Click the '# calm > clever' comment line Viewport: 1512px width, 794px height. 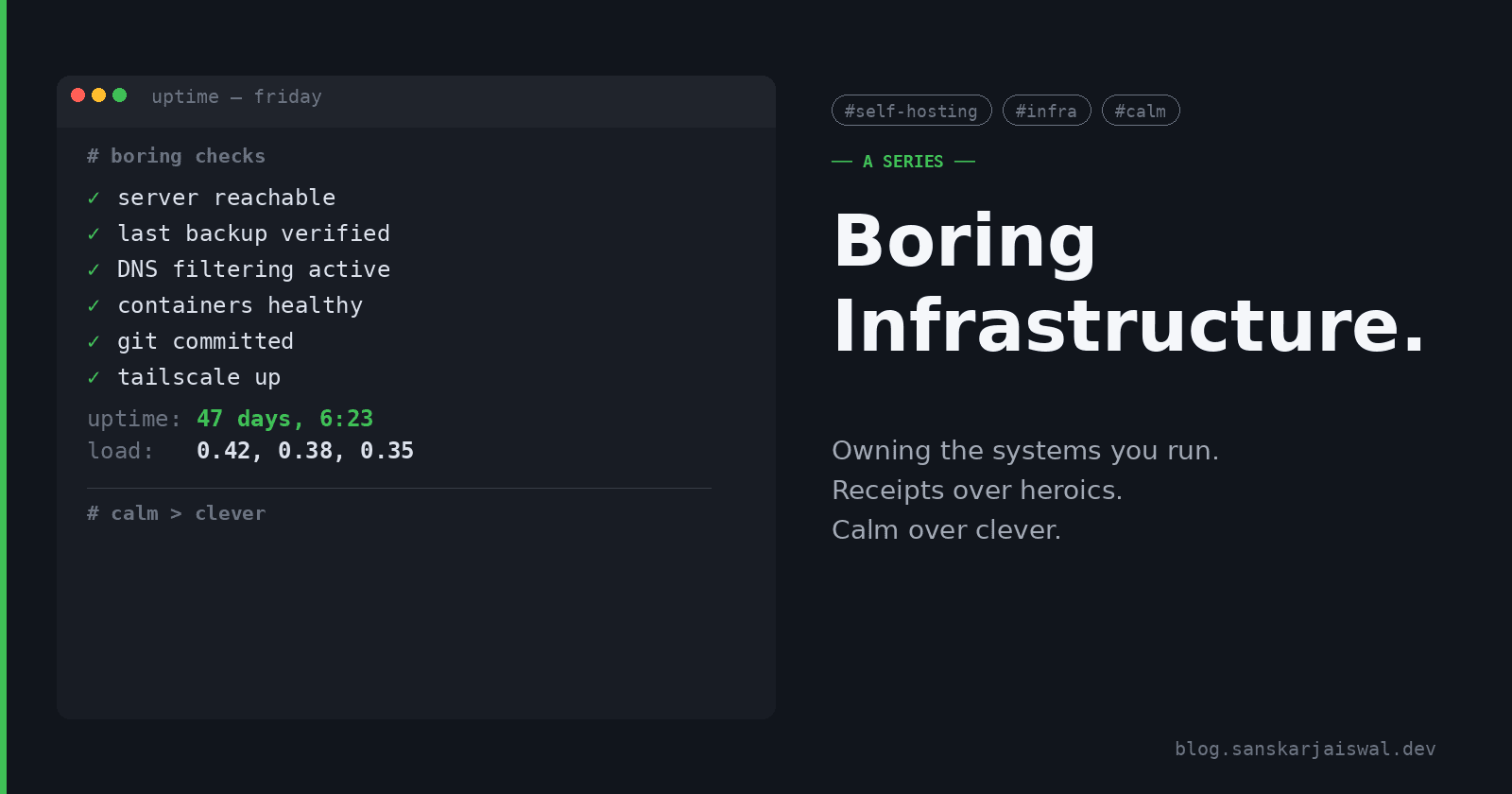click(176, 513)
